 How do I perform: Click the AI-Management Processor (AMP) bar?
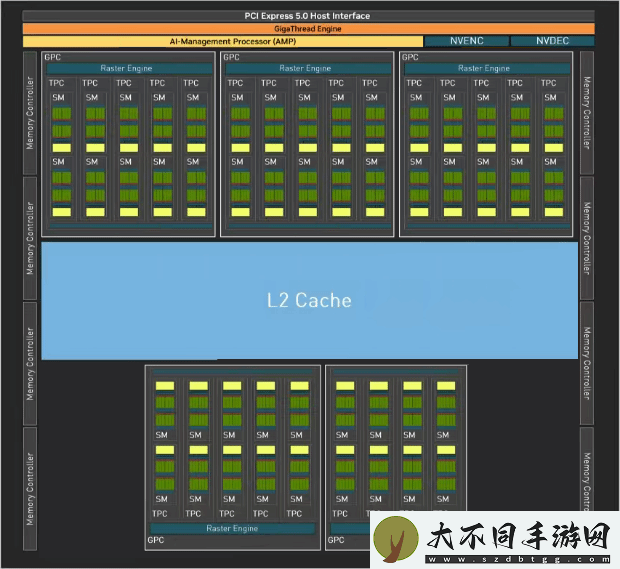[x=223, y=42]
